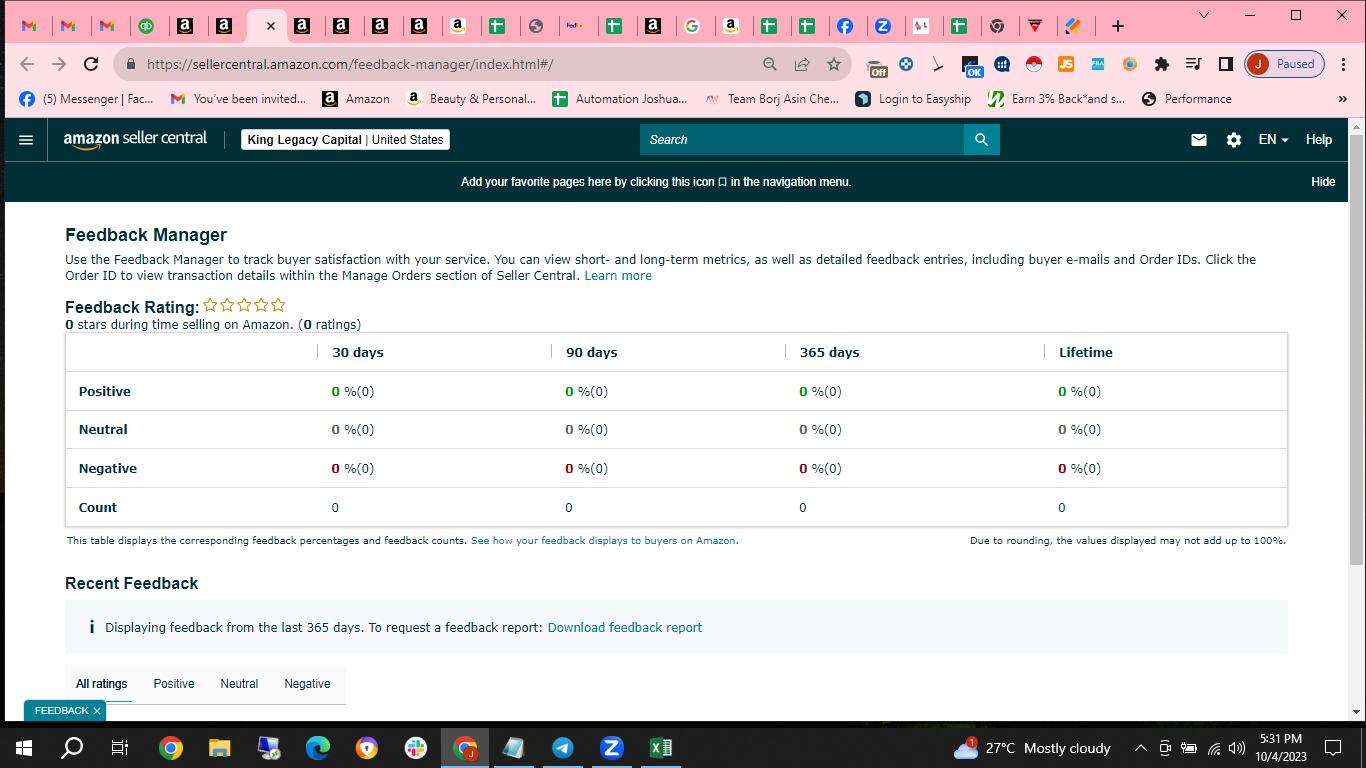
Task: Close the active browser tab
Action: [270, 26]
